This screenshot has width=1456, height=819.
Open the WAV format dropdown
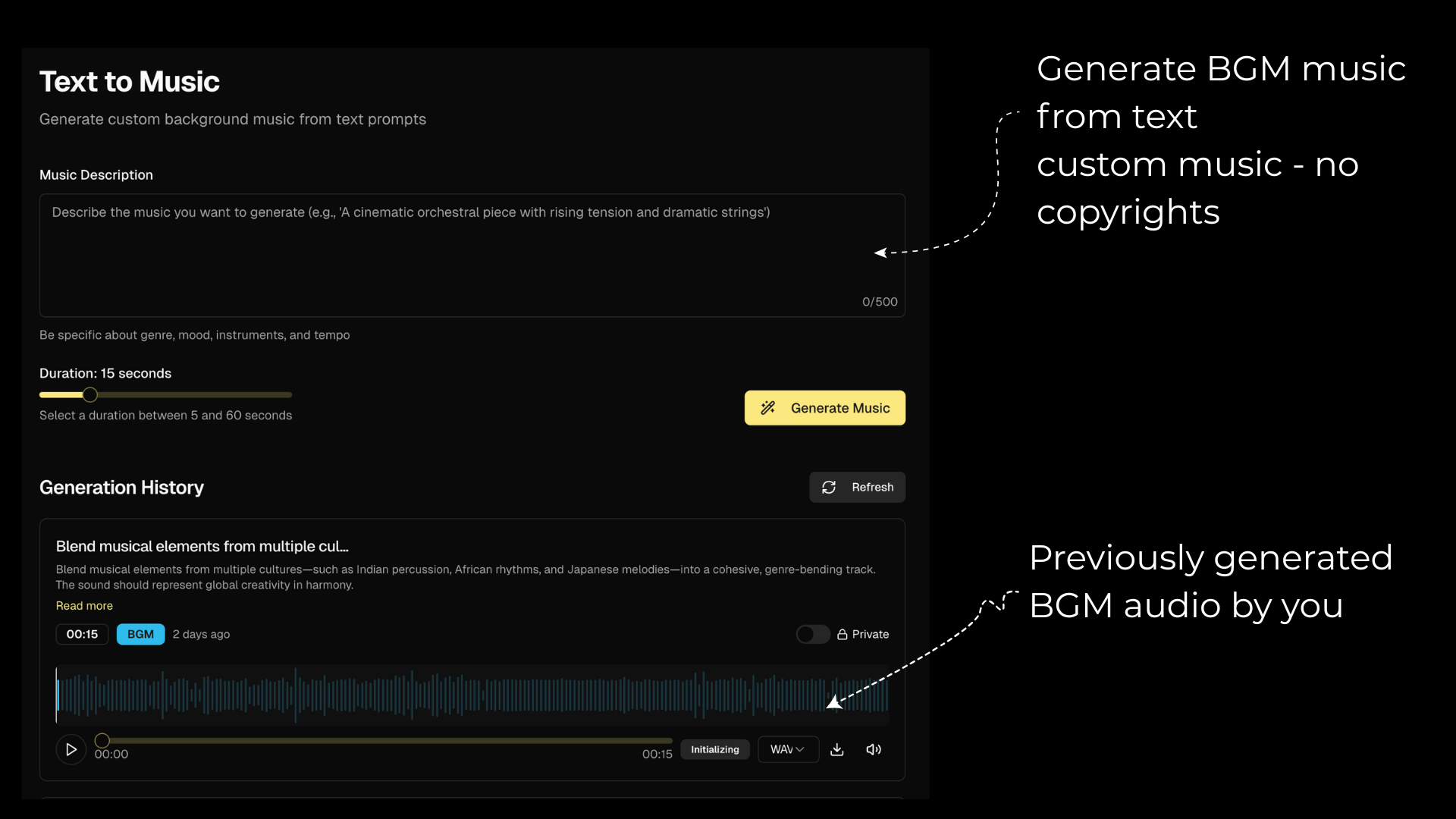point(788,749)
